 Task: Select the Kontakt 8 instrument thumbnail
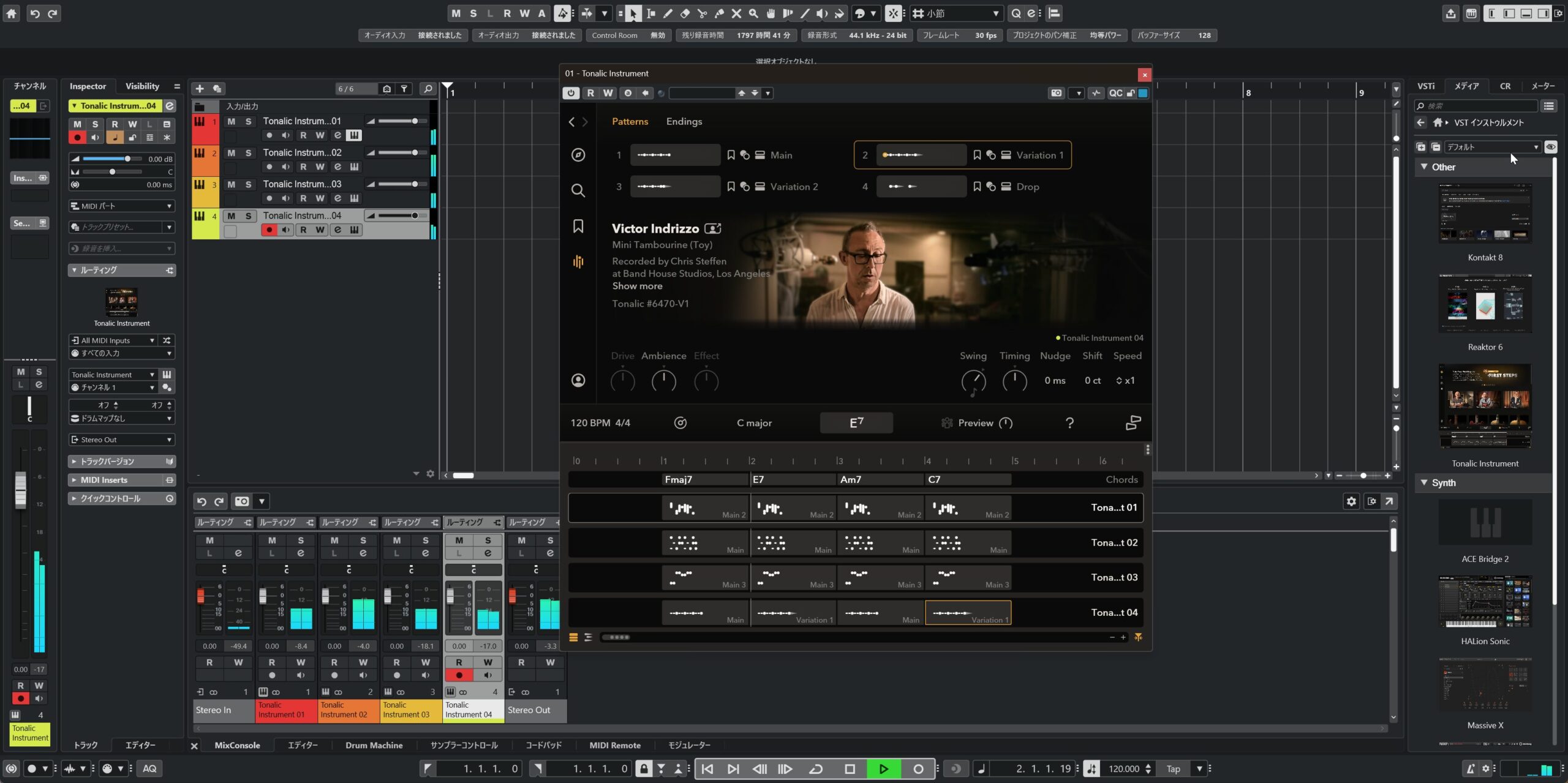point(1485,214)
